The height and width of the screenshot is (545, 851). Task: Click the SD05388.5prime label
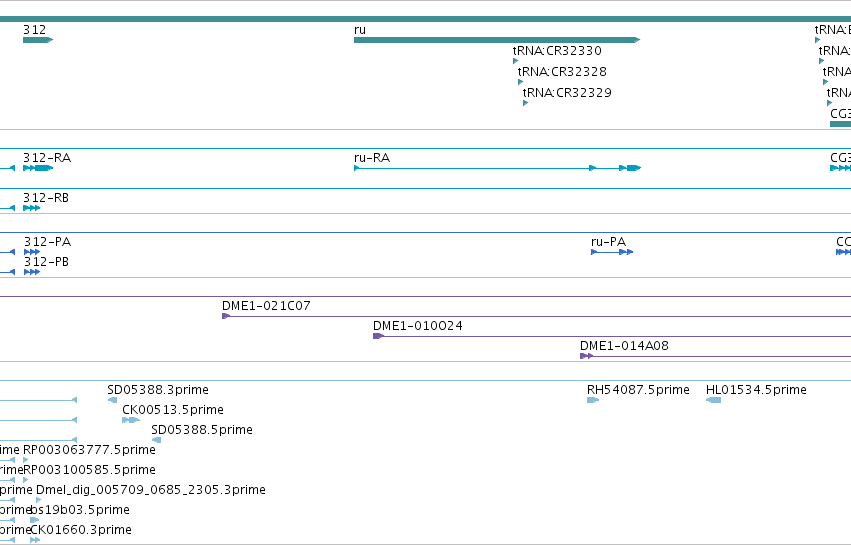click(202, 430)
